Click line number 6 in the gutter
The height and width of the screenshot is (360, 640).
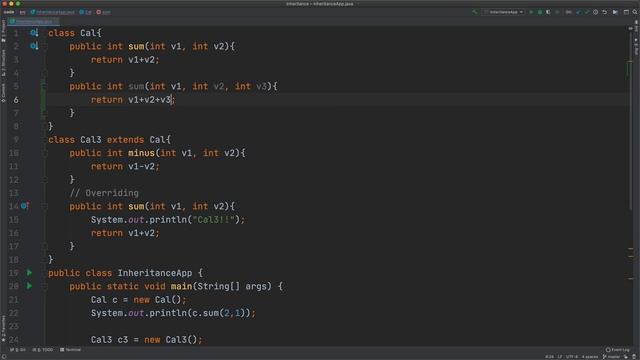(x=16, y=100)
